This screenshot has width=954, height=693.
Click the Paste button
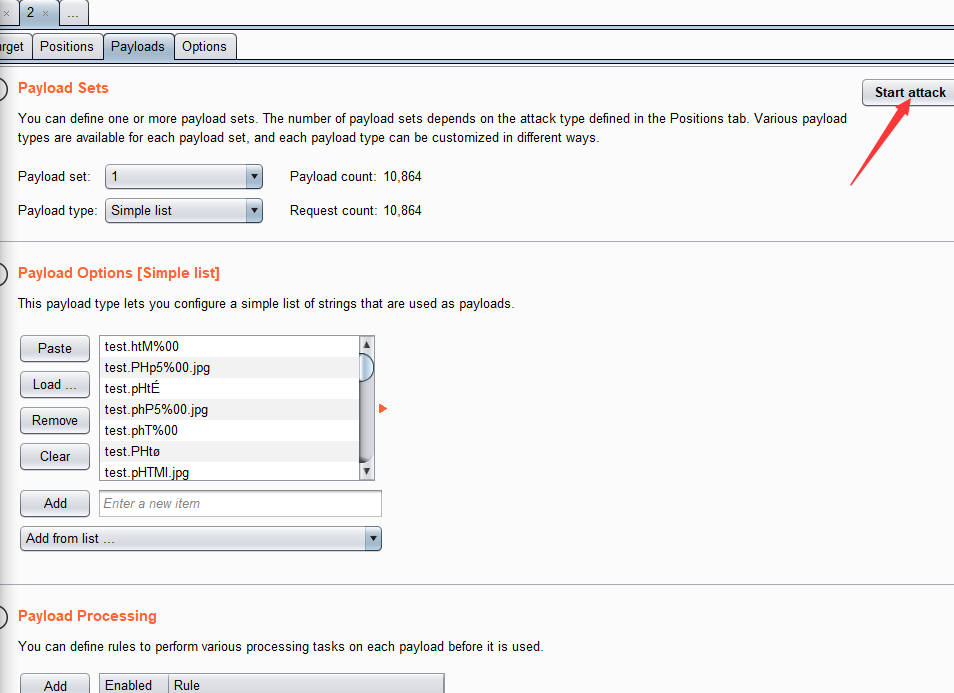coord(55,349)
